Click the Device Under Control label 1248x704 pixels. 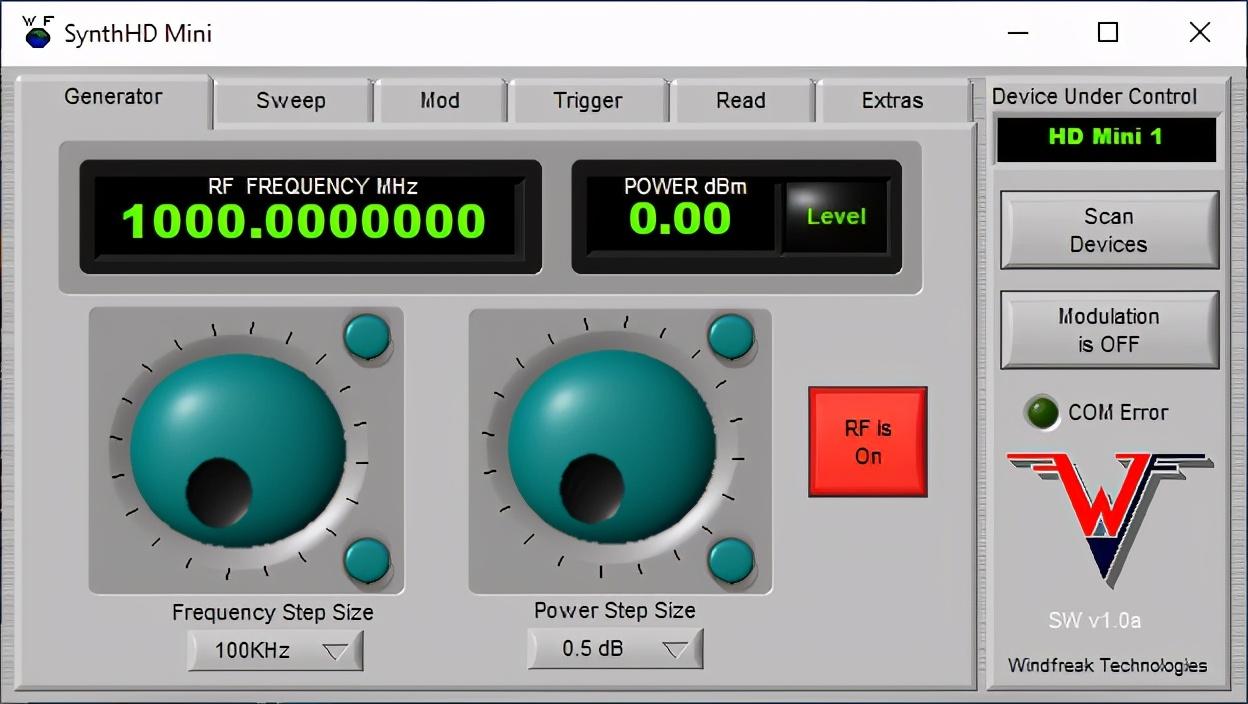click(x=1094, y=97)
